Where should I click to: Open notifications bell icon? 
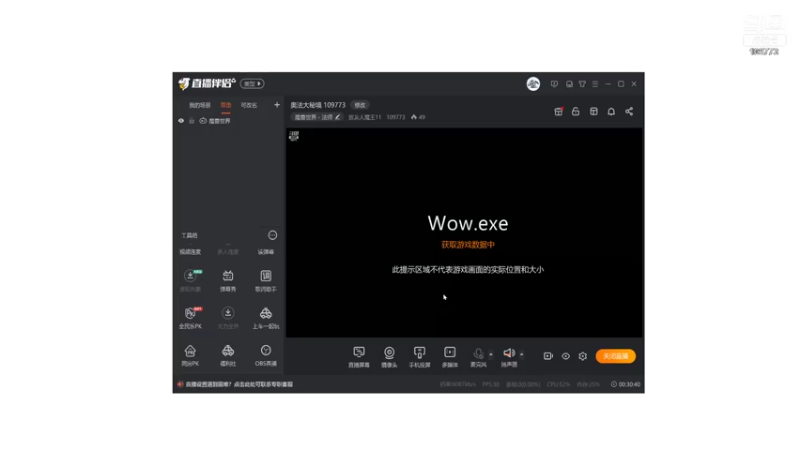click(611, 111)
